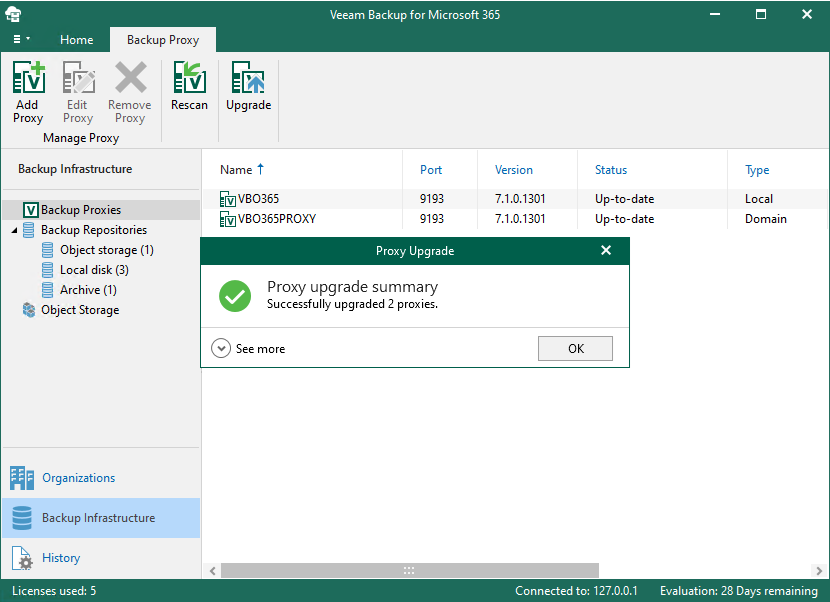Screen dimensions: 830x602
Task: Rescan proxies using the Rescan icon
Action: (190, 77)
